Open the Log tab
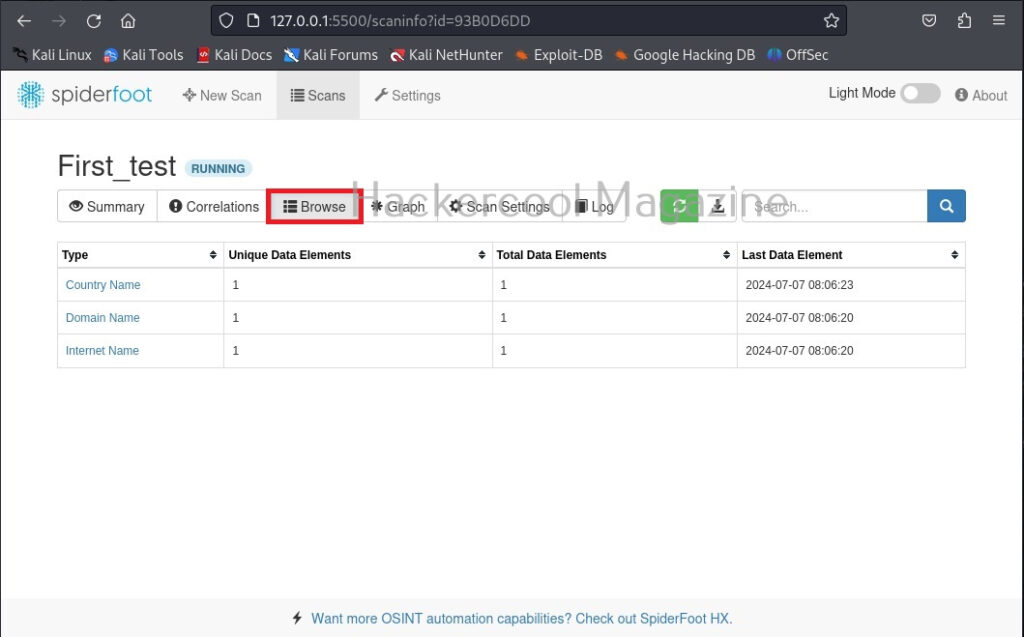This screenshot has width=1024, height=637. 594,206
